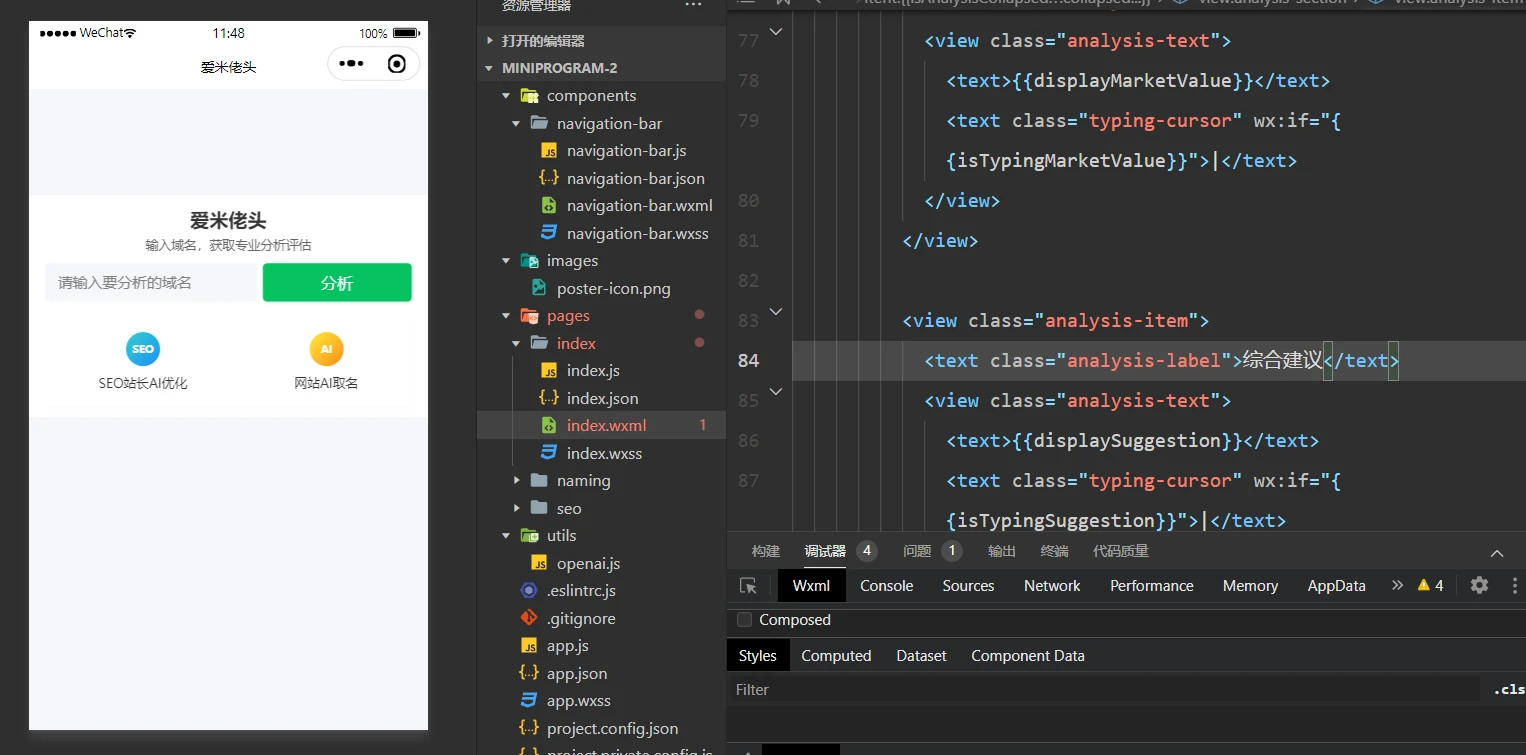Expand the naming folder
Image resolution: width=1526 pixels, height=755 pixels.
(516, 481)
